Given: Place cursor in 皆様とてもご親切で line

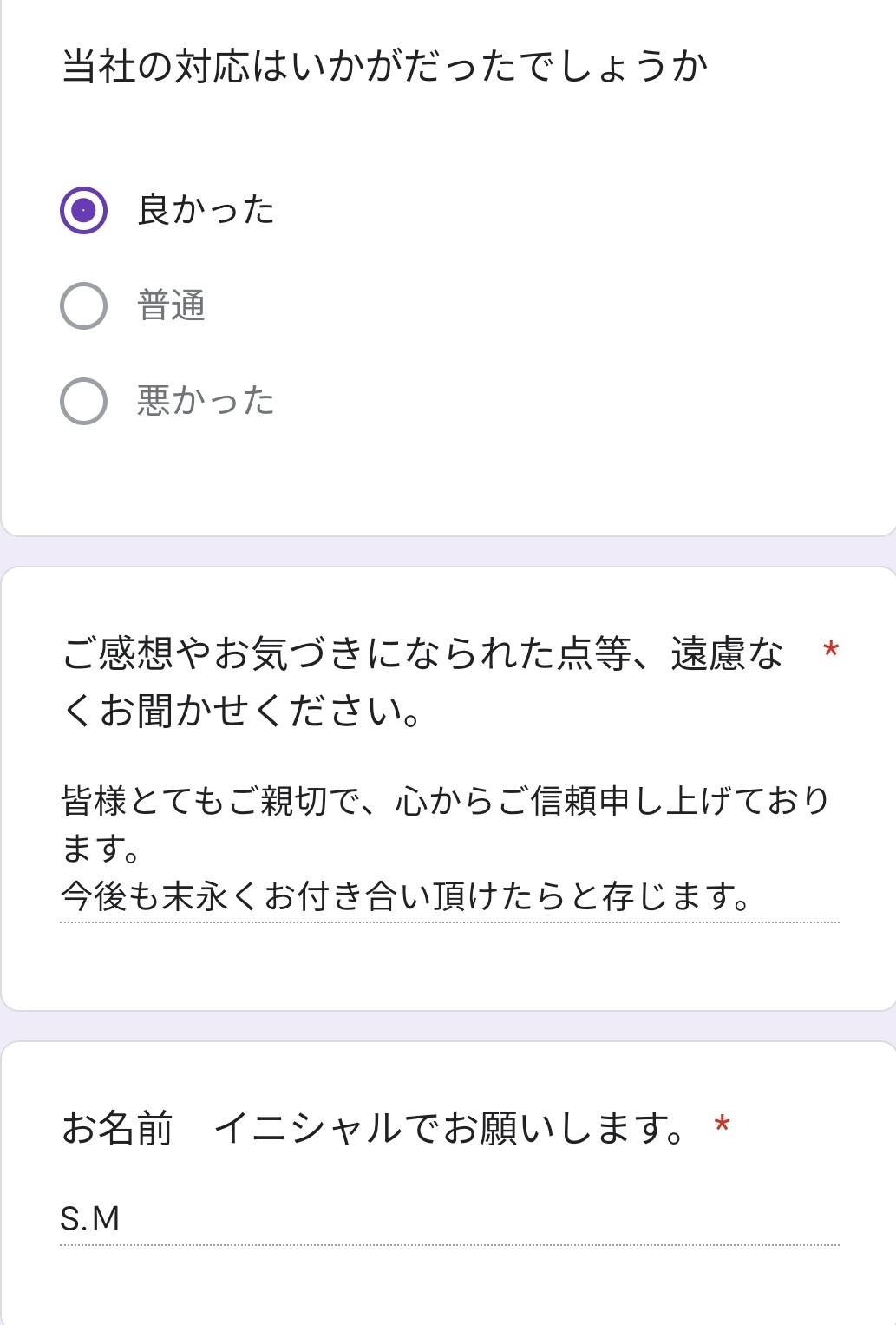Looking at the screenshot, I should (444, 800).
